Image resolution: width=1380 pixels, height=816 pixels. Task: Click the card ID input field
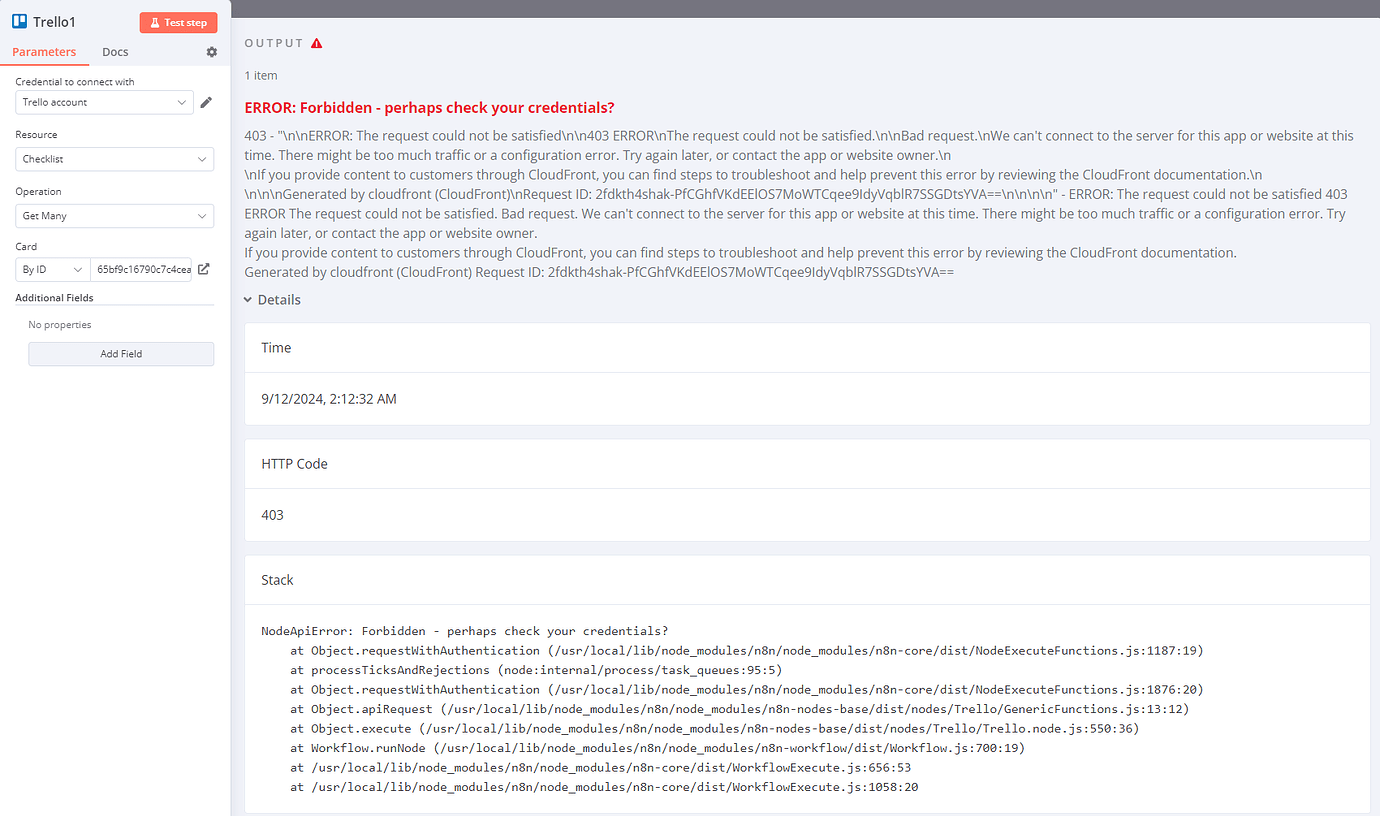point(140,268)
